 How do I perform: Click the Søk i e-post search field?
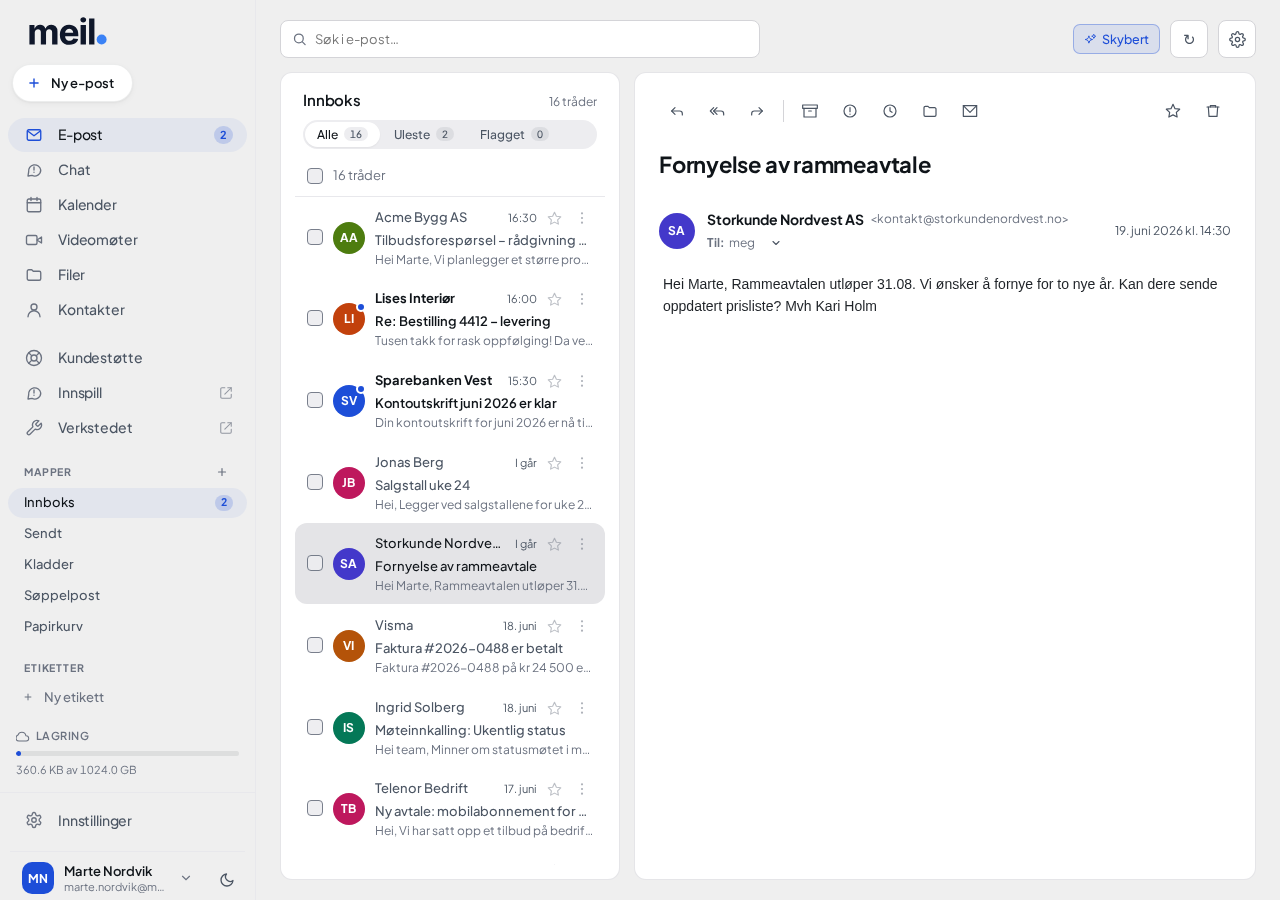pyautogui.click(x=520, y=39)
